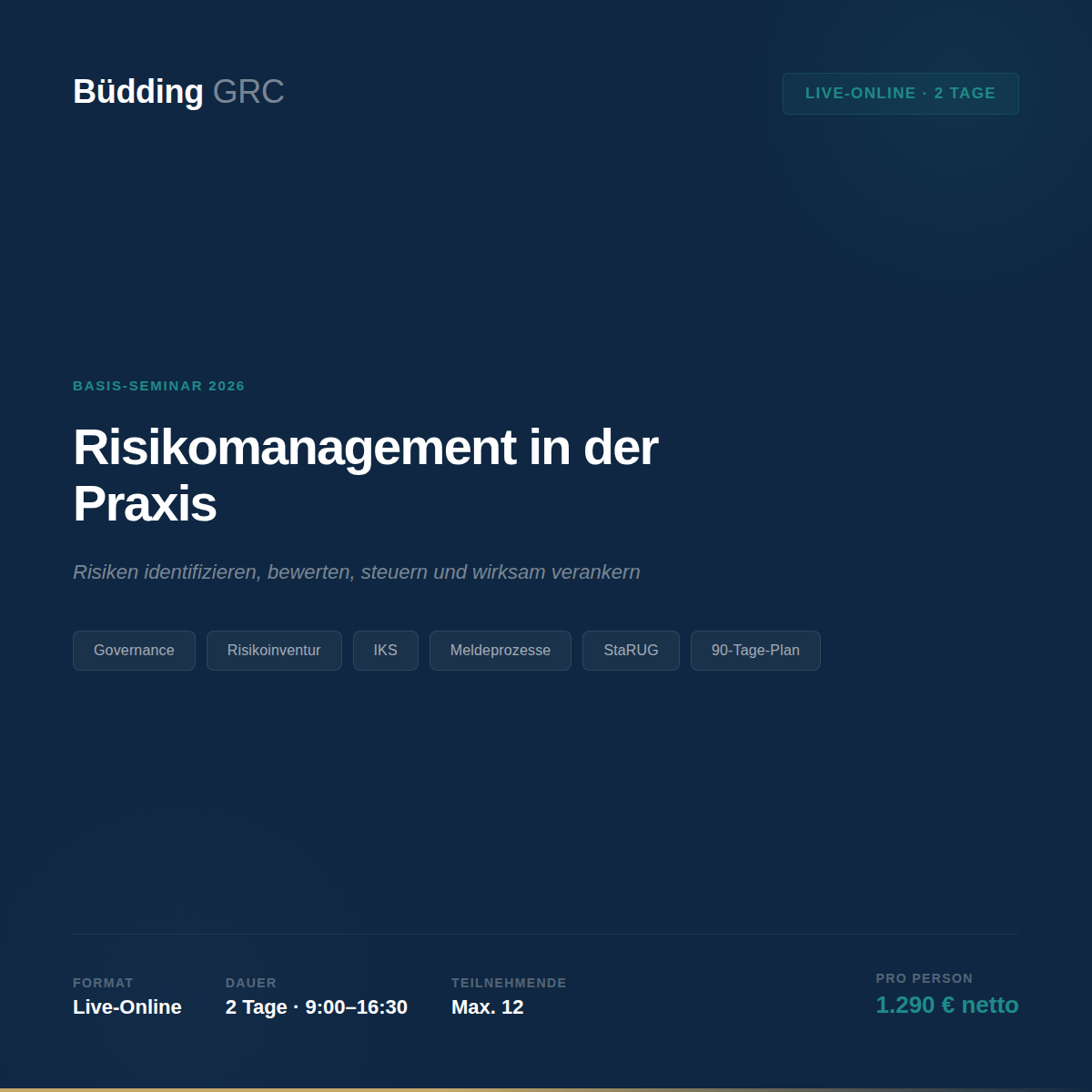Select the IKS tag
The width and height of the screenshot is (1092, 1092).
(386, 651)
